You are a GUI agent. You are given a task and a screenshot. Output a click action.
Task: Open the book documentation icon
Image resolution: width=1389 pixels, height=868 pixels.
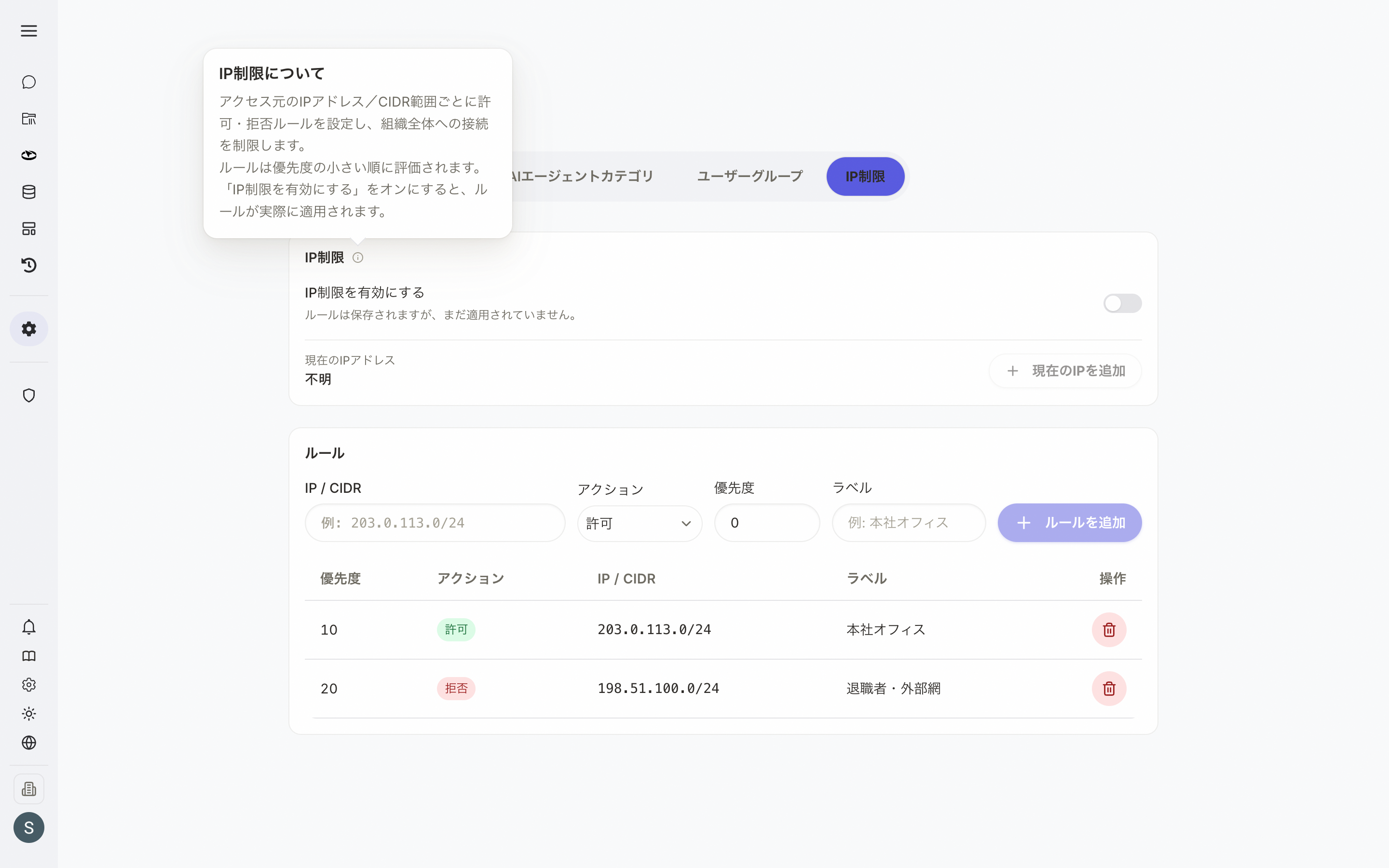coord(29,656)
